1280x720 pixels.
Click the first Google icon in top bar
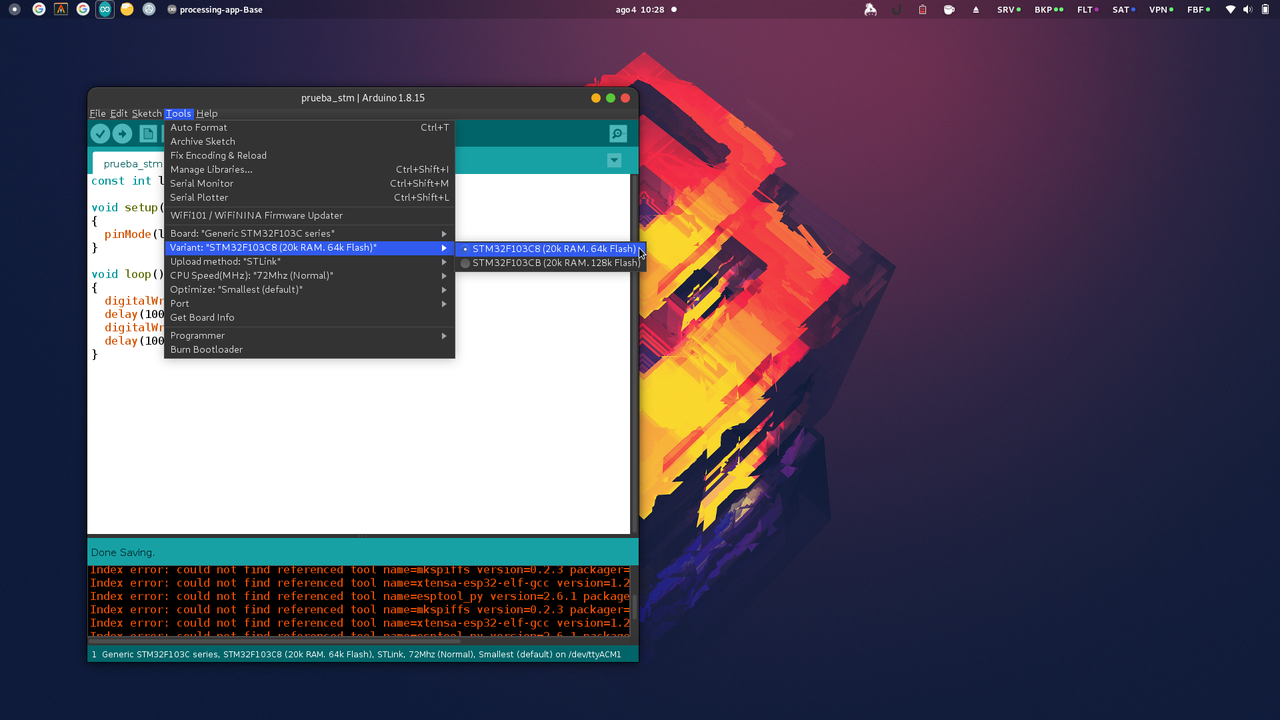(x=38, y=9)
